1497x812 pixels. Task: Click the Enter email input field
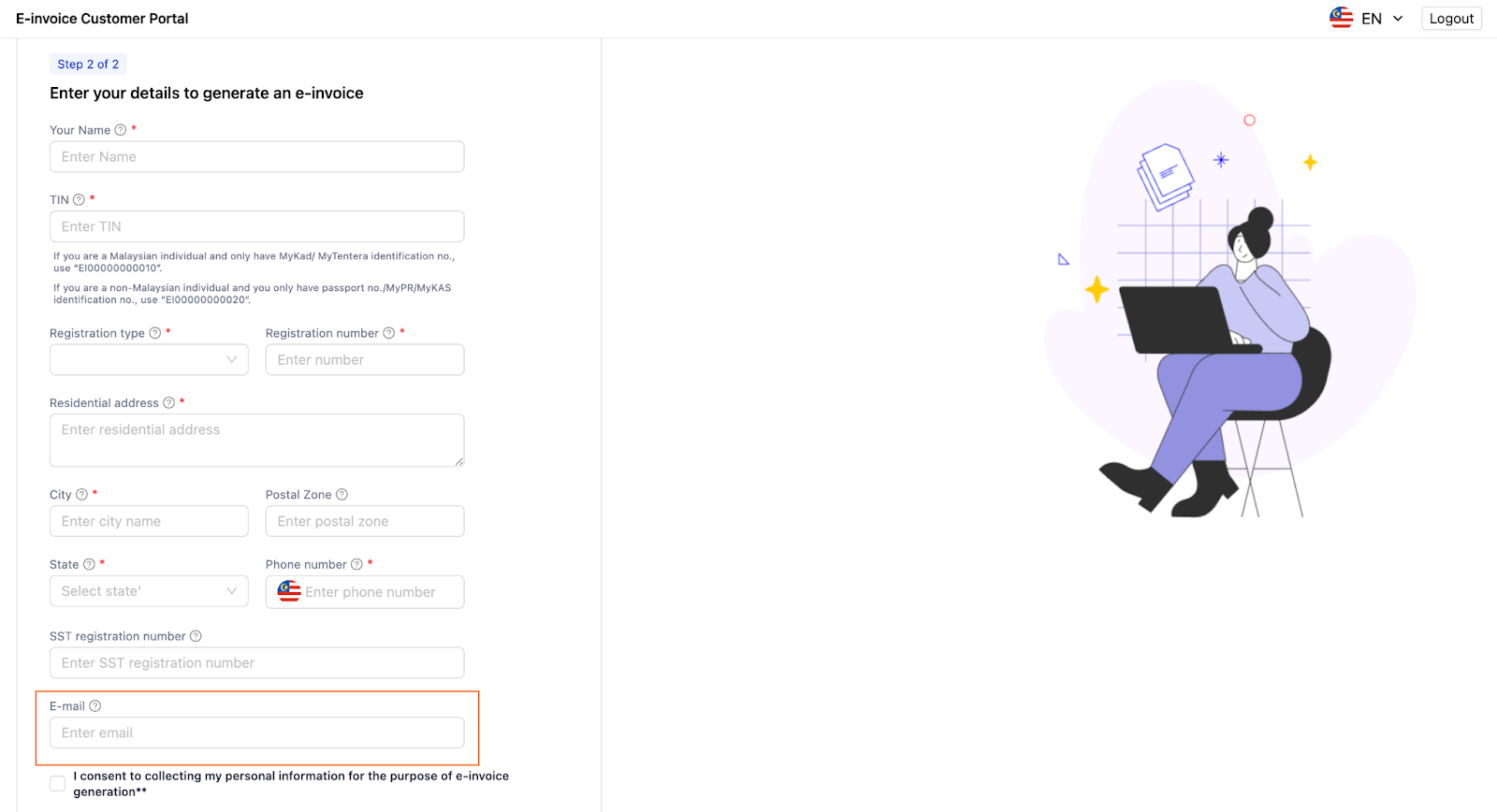coord(256,732)
